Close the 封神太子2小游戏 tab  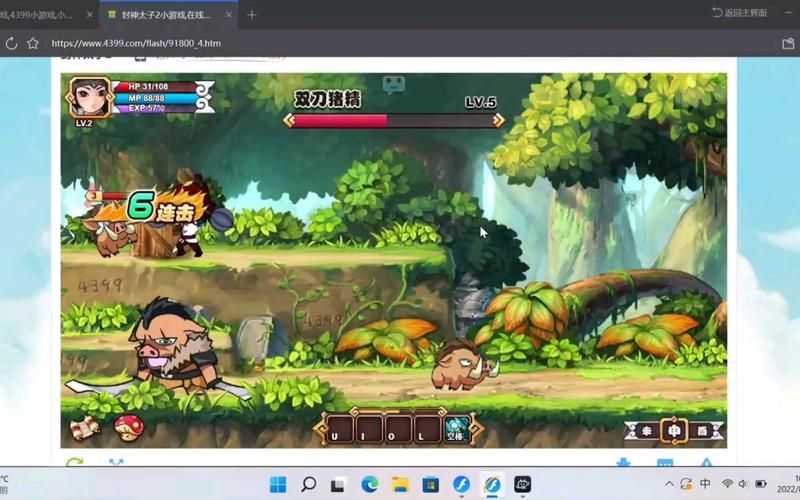[x=229, y=15]
